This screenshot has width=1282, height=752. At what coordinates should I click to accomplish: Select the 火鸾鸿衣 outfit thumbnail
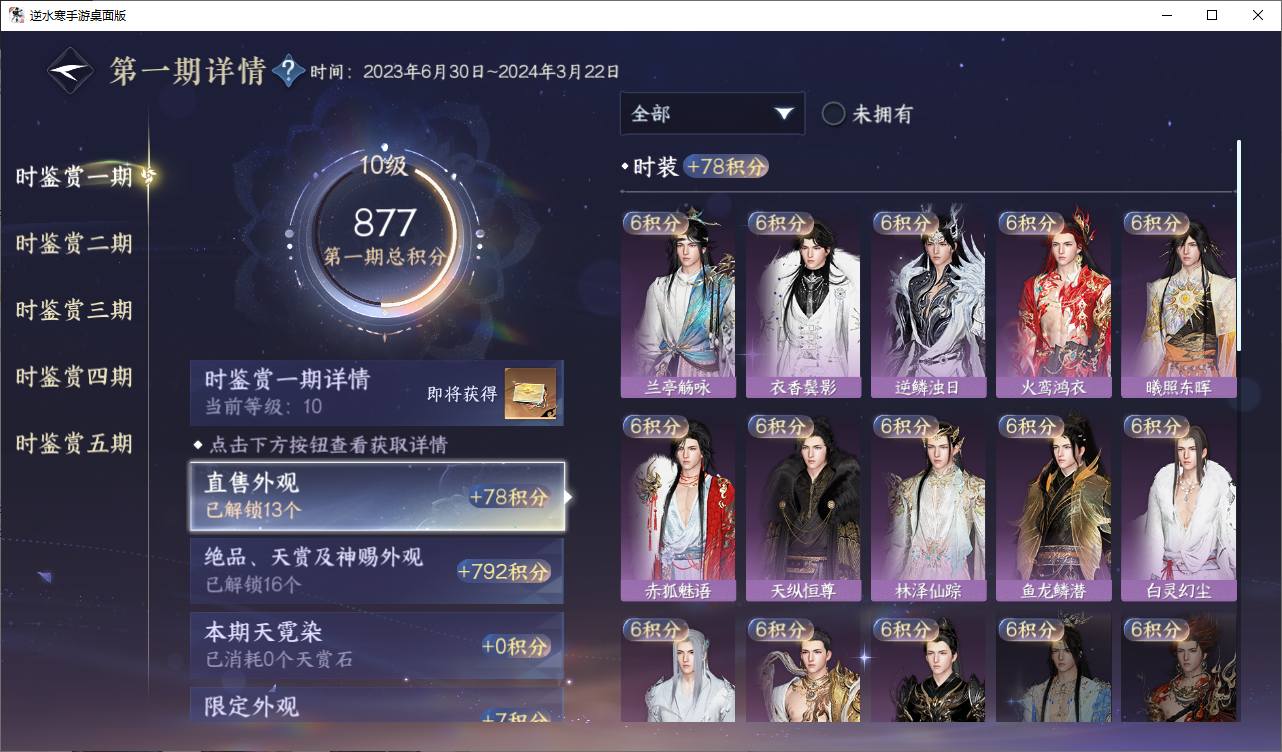(1053, 304)
